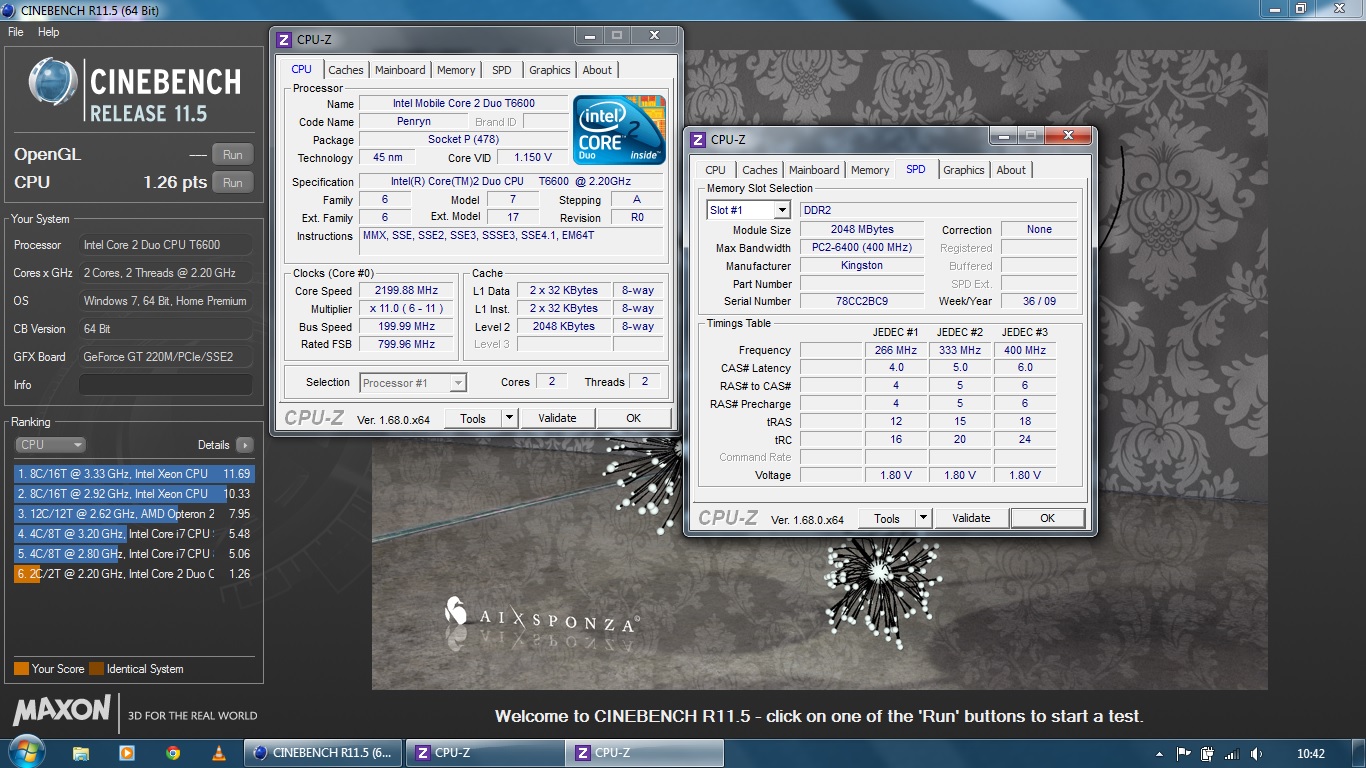Open the wireless network signal icon

click(1233, 754)
